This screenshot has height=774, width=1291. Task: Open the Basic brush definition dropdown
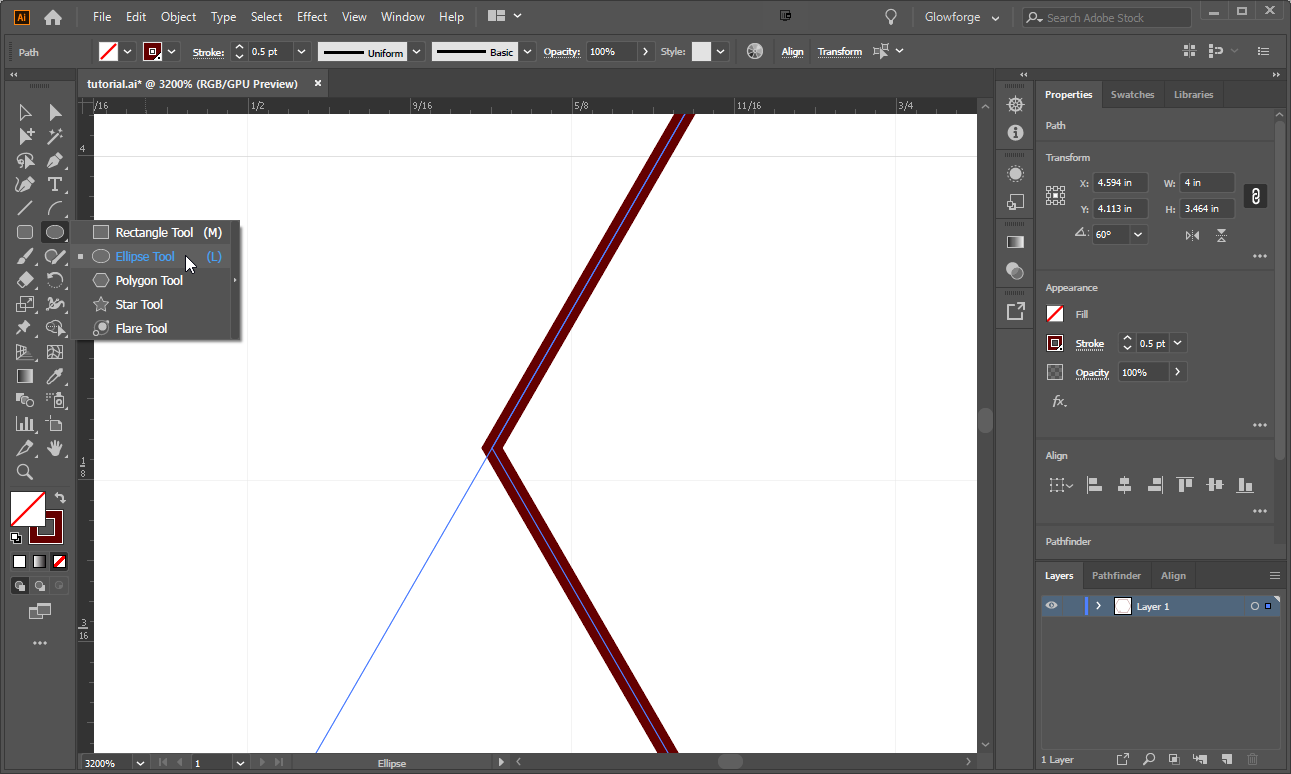[527, 51]
